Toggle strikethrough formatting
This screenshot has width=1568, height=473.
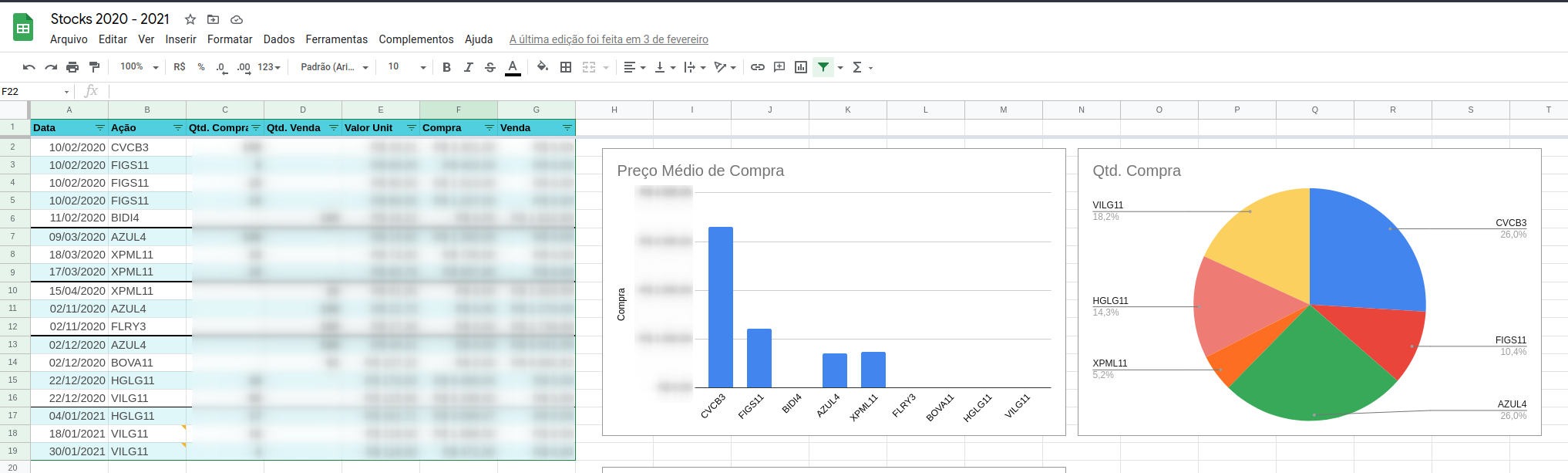pyautogui.click(x=490, y=67)
